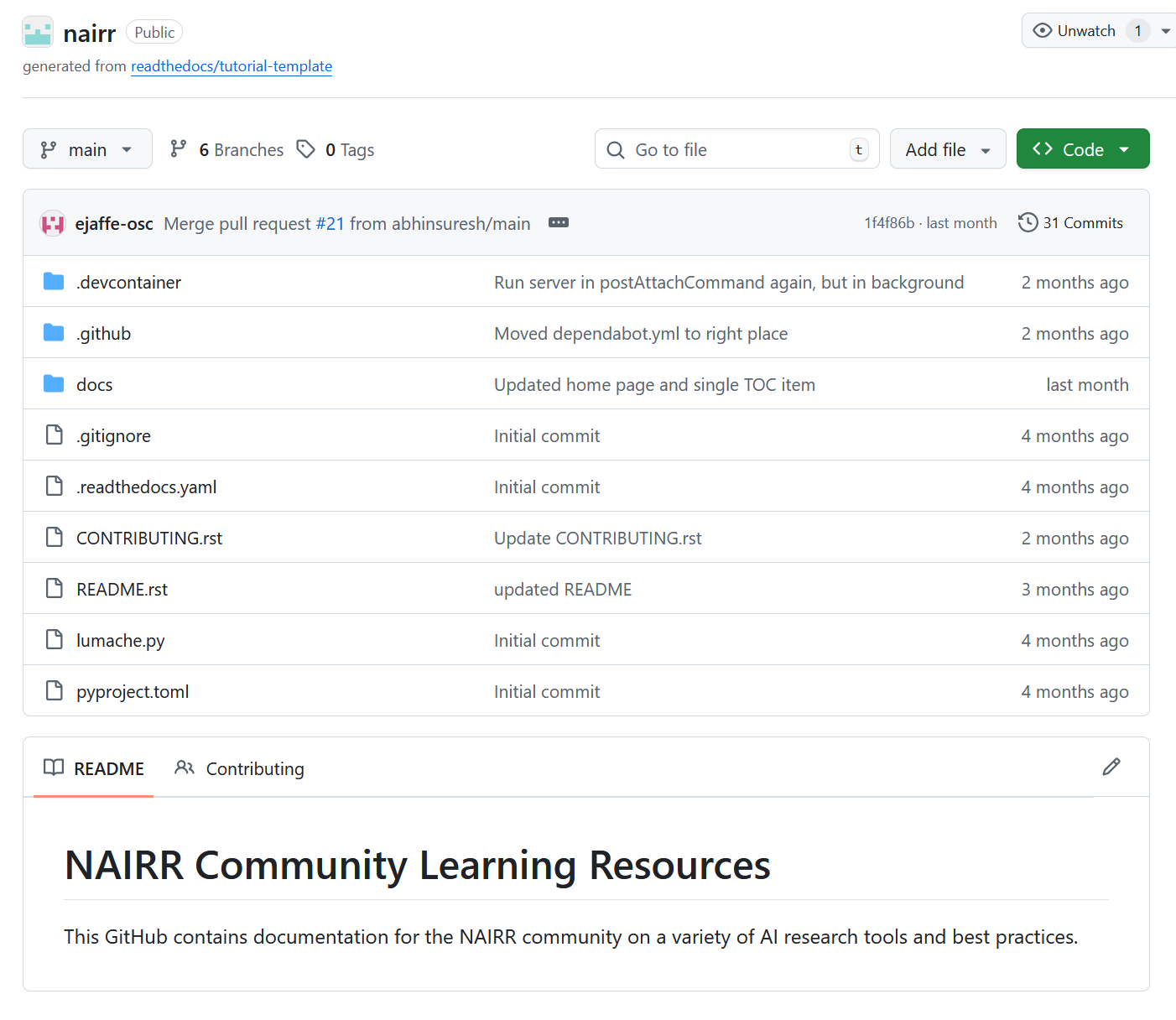Image resolution: width=1176 pixels, height=1020 pixels.
Task: Click the Go to file search field
Action: pyautogui.click(x=736, y=148)
